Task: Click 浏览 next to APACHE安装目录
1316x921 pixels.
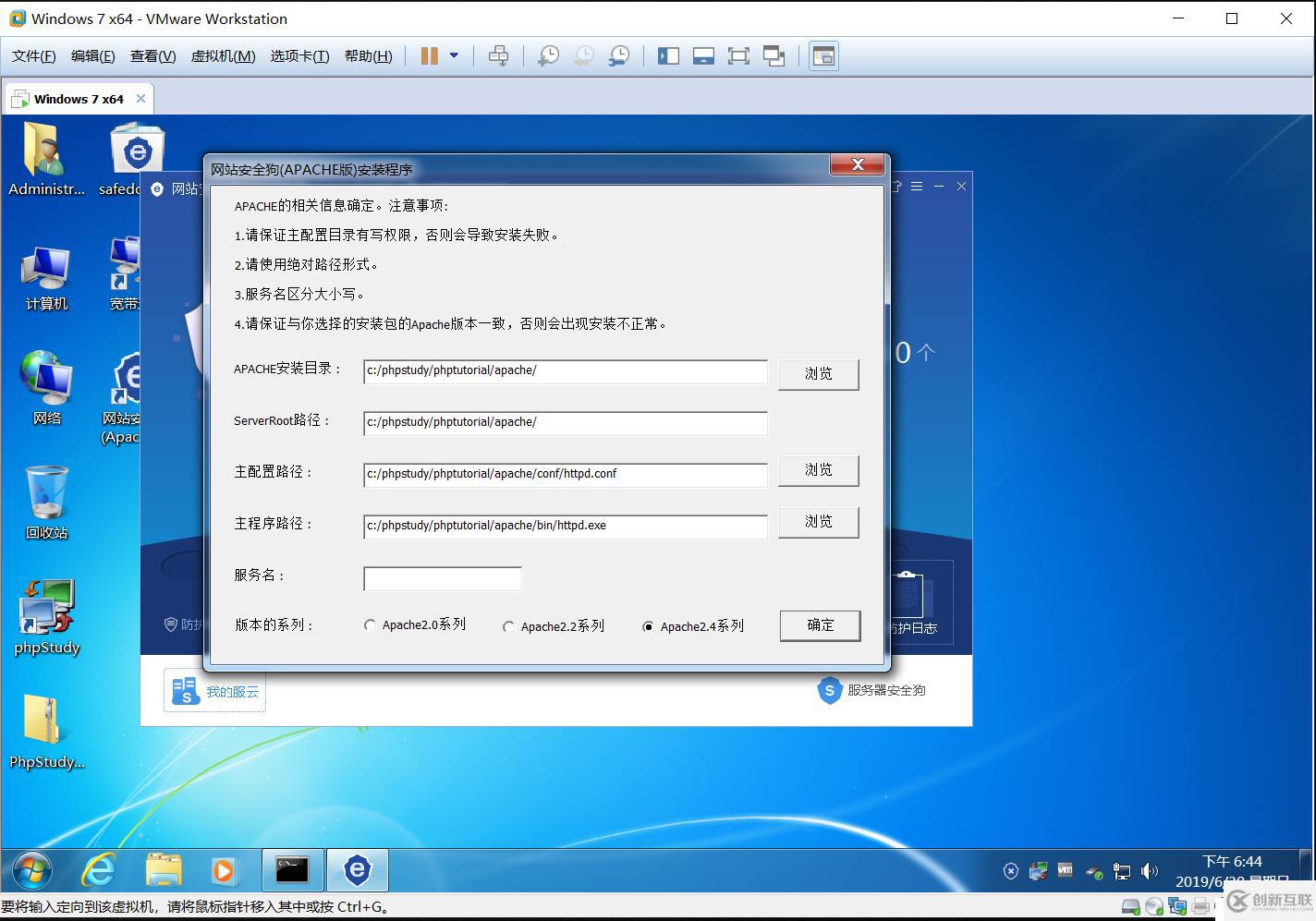Action: tap(819, 374)
